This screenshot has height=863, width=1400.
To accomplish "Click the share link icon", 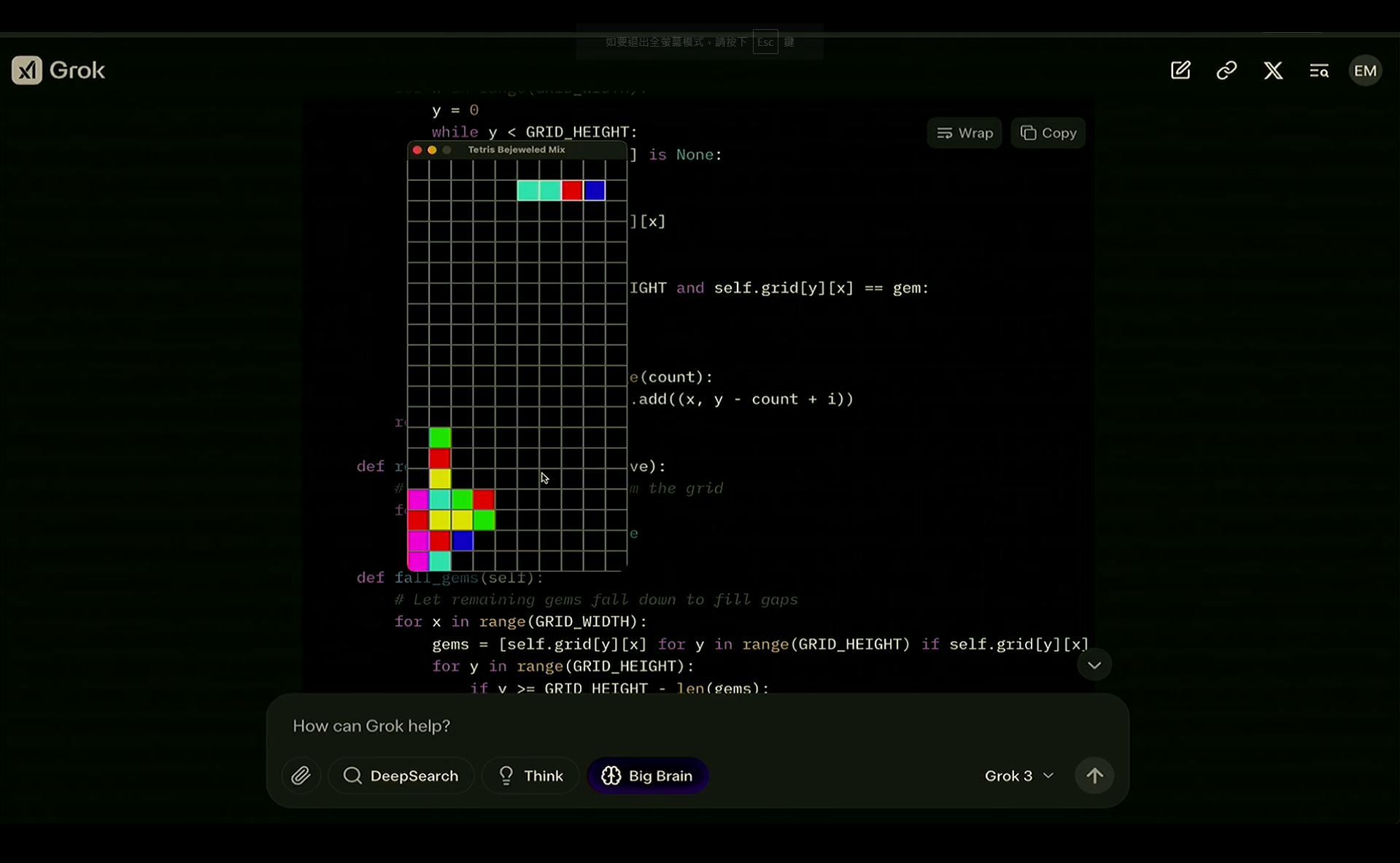I will [1226, 71].
